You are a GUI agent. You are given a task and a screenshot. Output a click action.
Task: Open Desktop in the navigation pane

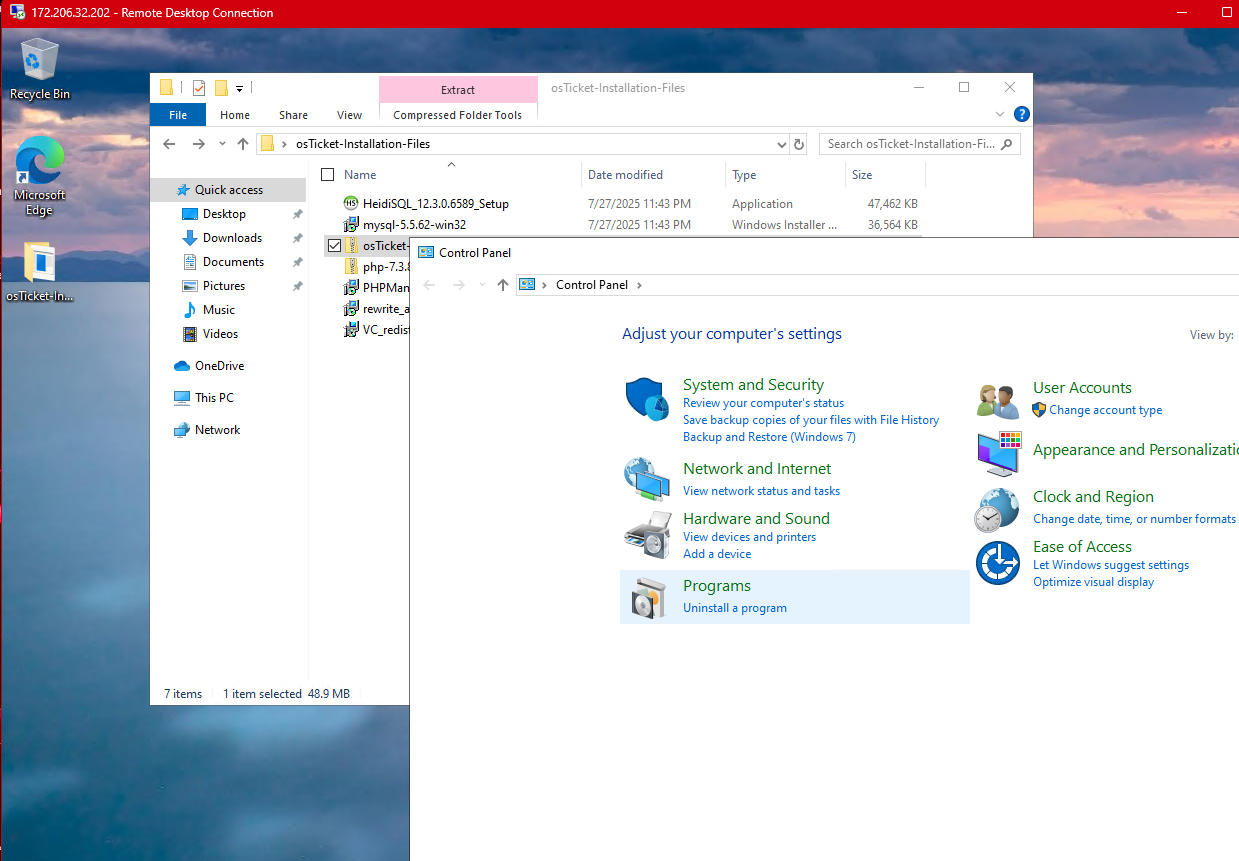[x=224, y=214]
